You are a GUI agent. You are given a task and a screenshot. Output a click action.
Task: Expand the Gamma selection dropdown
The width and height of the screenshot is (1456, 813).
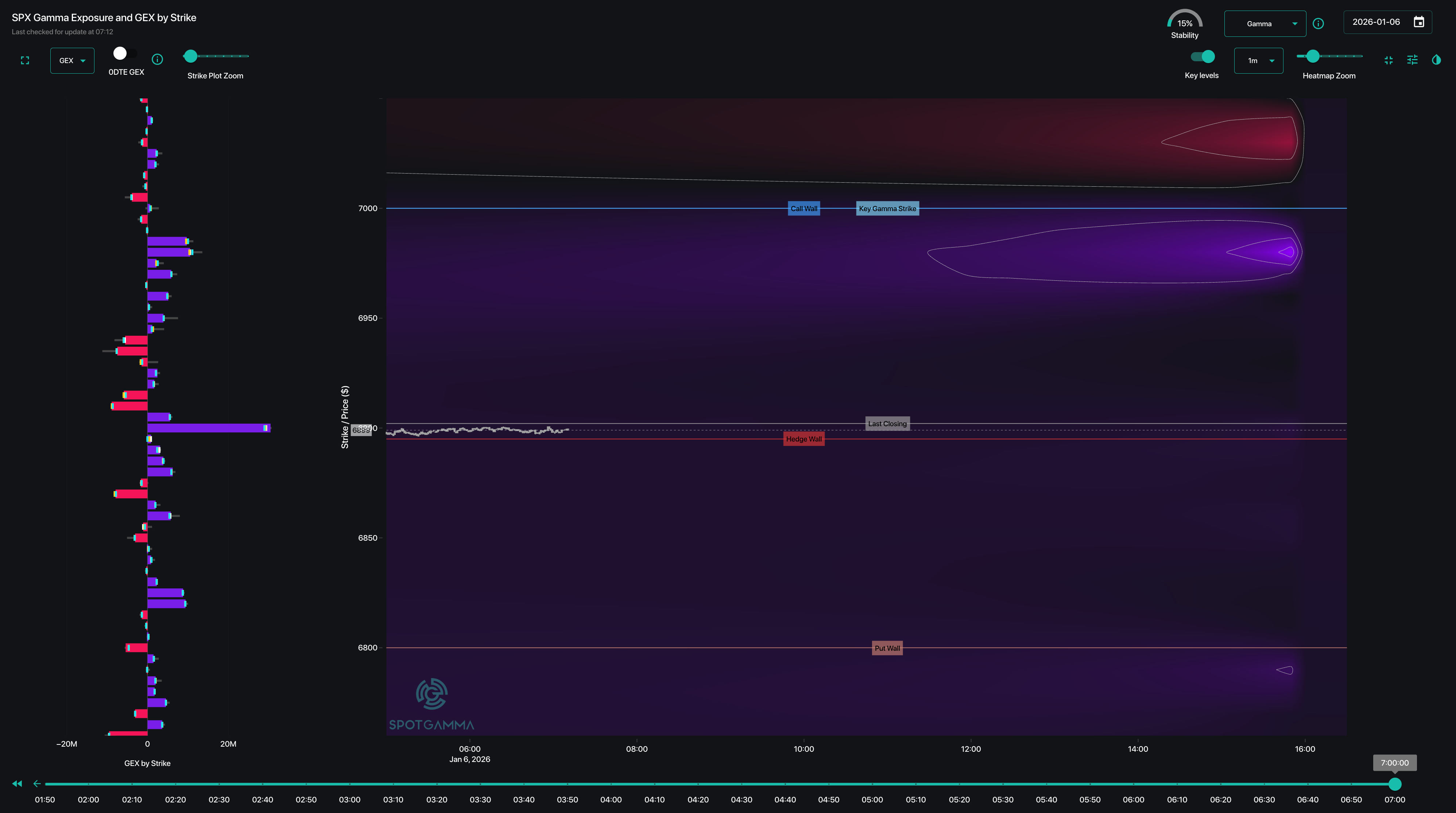click(1265, 24)
